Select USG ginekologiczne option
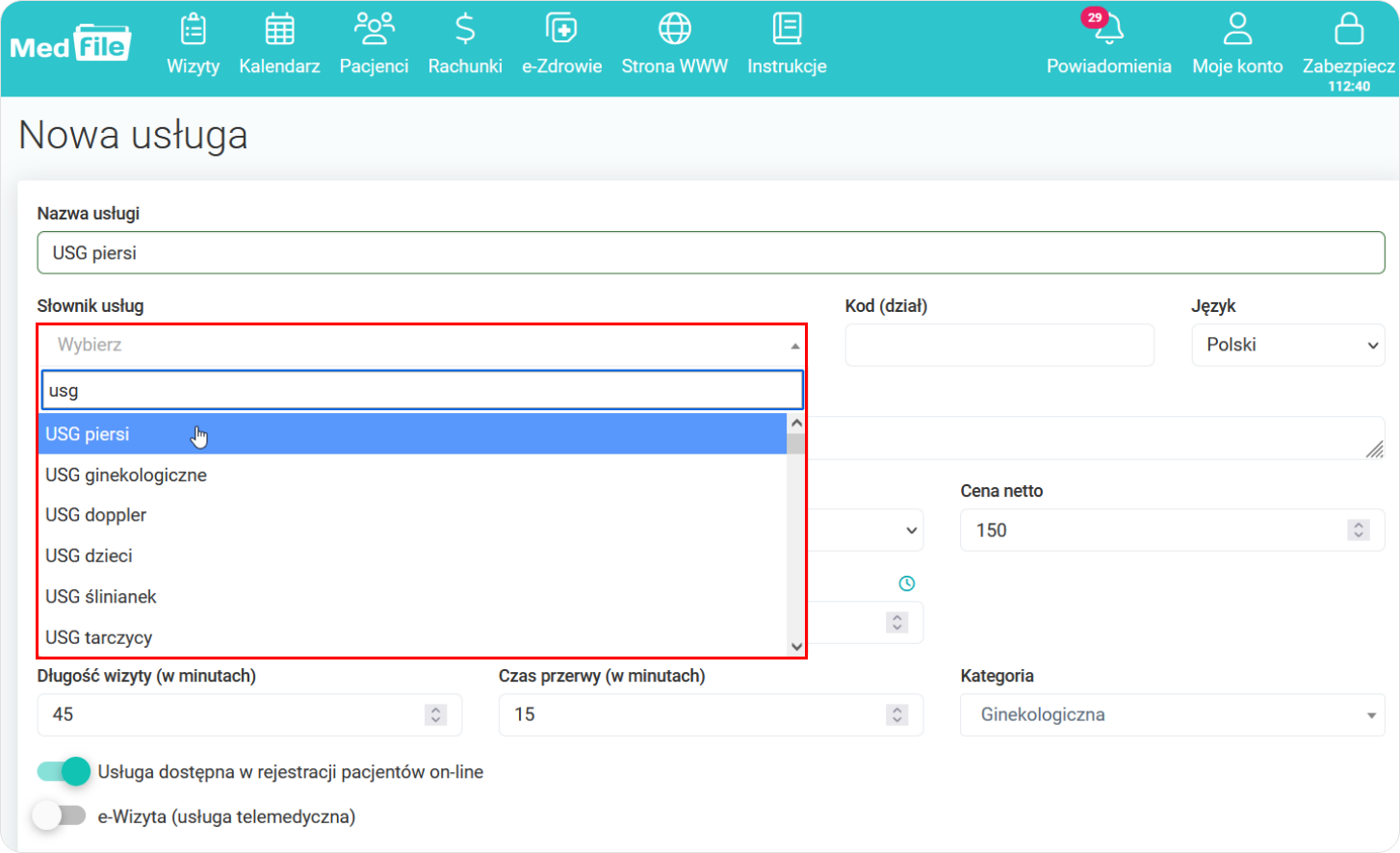The width and height of the screenshot is (1400, 853). 412,475
